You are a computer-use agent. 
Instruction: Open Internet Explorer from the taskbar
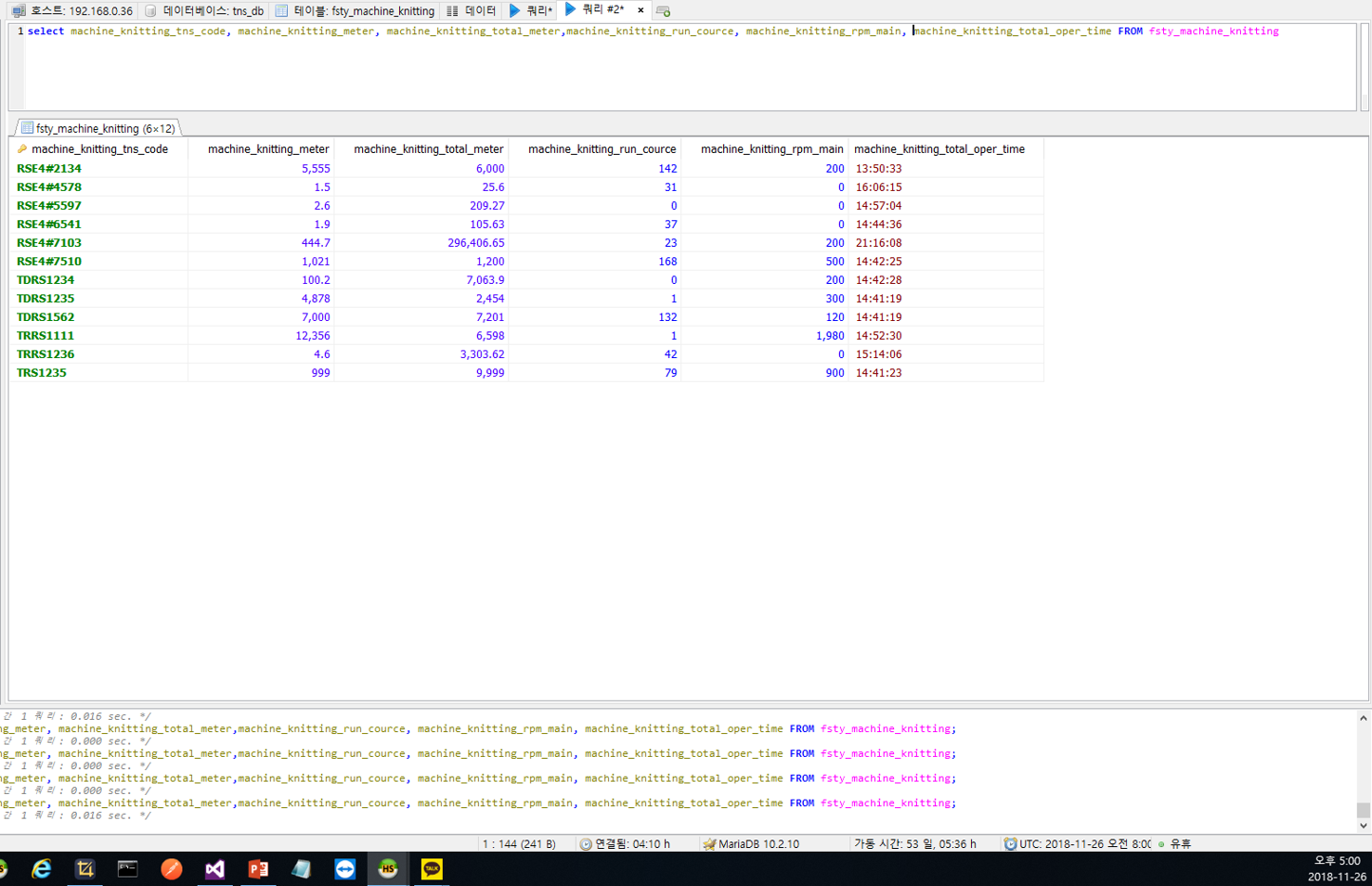coord(42,869)
